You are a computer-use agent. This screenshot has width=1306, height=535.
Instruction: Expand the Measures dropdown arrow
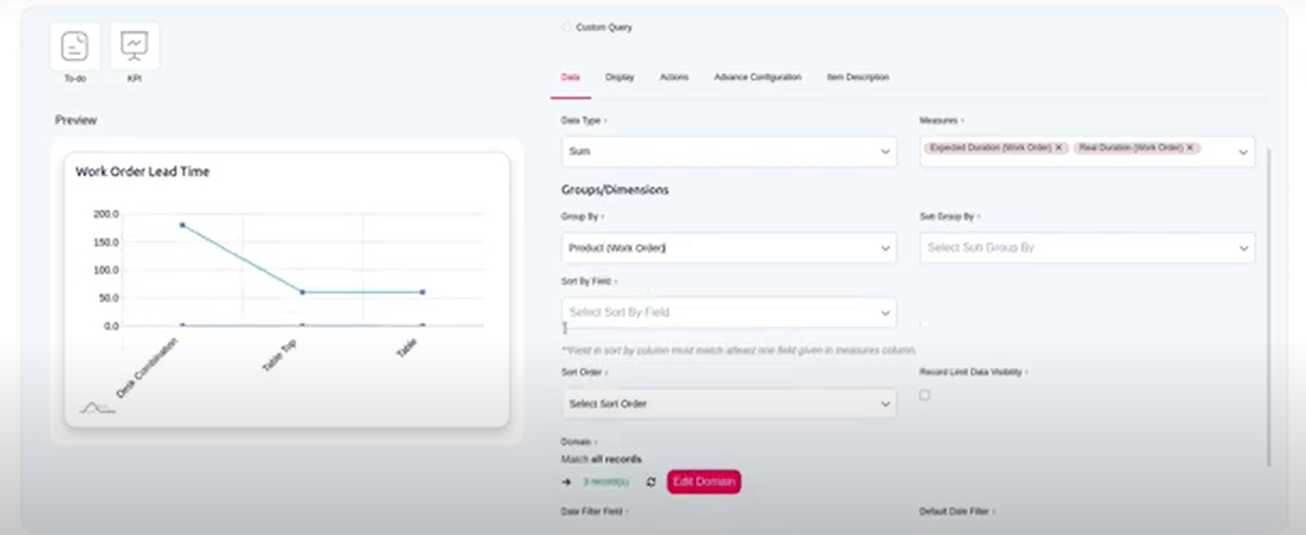point(1243,152)
